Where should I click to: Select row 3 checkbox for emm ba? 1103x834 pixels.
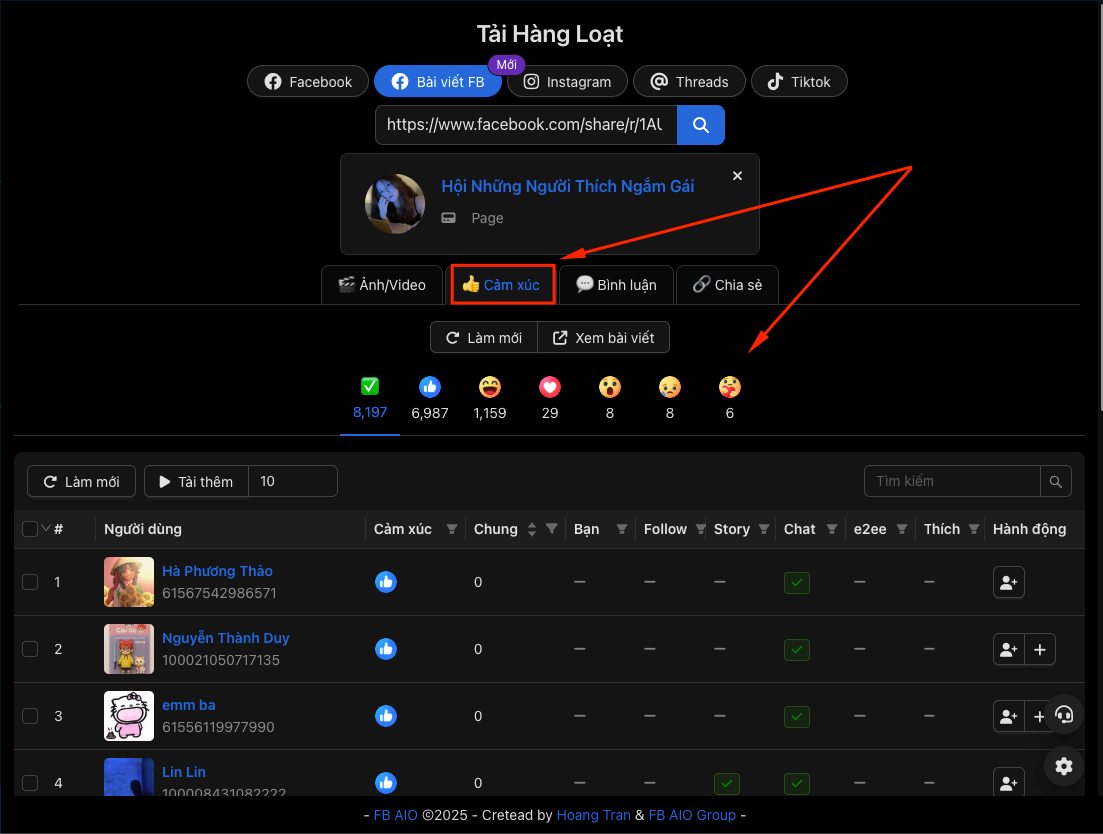30,716
